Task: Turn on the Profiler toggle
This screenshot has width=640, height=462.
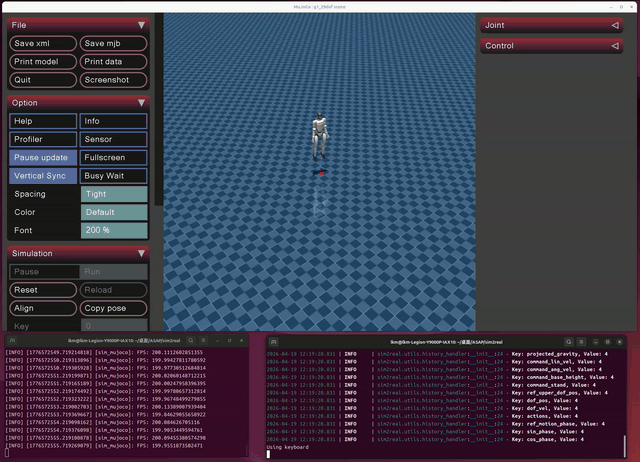Action: (43, 139)
